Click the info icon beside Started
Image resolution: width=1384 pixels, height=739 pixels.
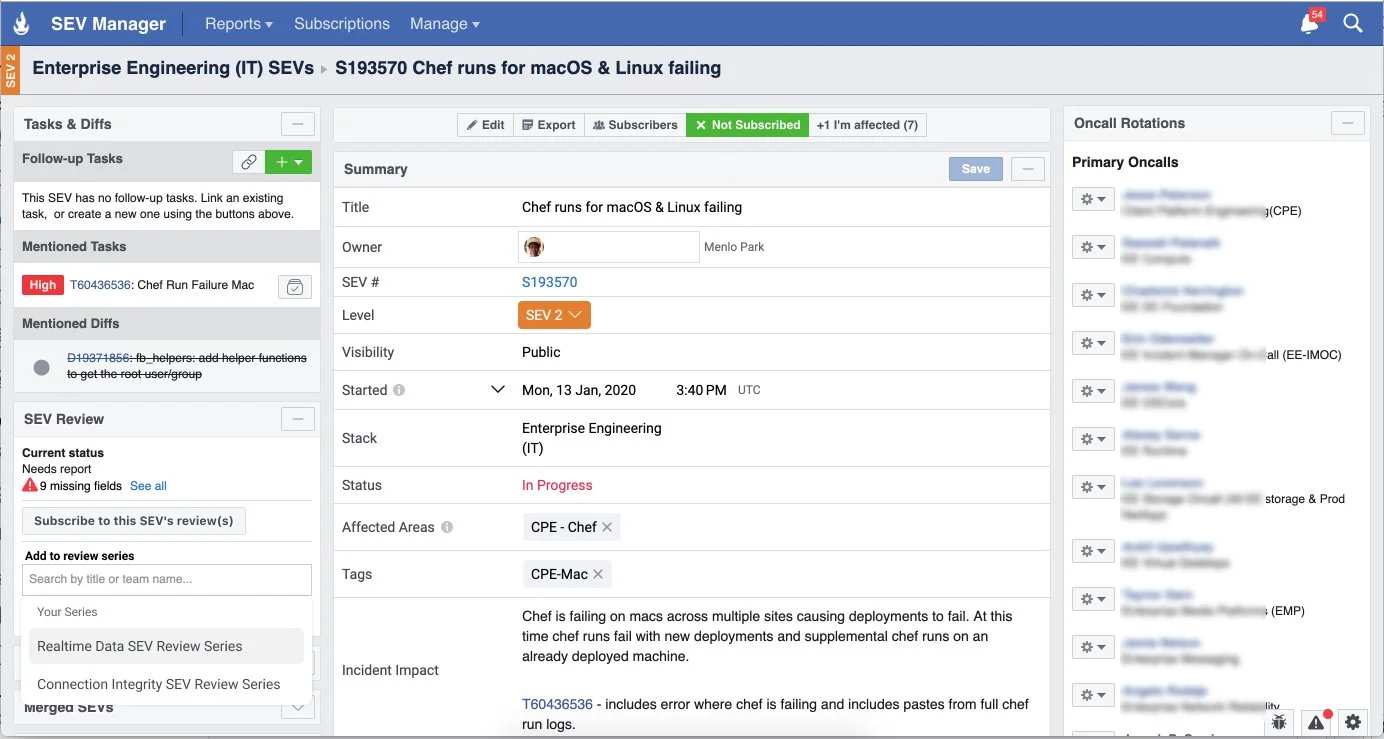399,390
